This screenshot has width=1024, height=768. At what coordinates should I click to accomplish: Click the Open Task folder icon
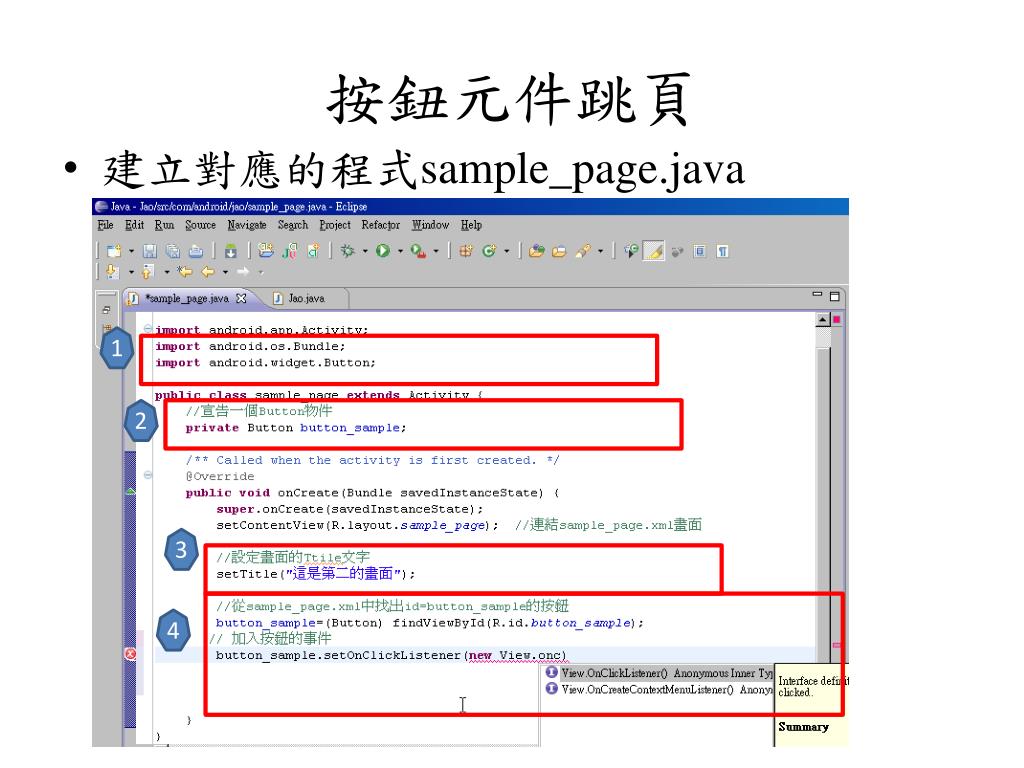[x=559, y=251]
